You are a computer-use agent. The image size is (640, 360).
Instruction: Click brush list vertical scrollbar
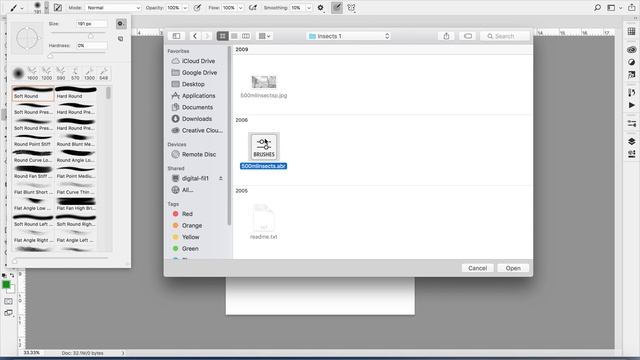[x=108, y=93]
